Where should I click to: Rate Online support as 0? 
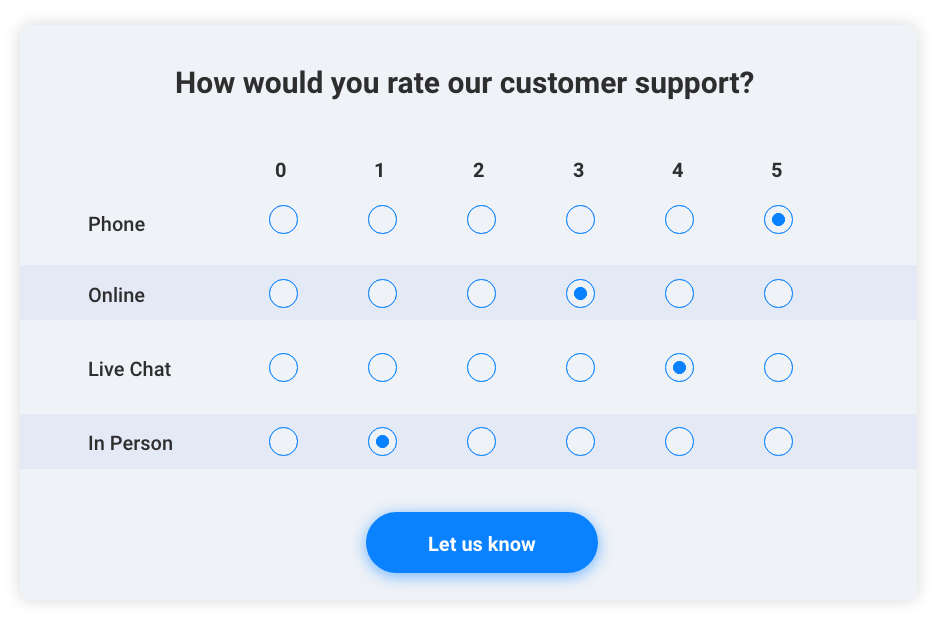(x=283, y=294)
